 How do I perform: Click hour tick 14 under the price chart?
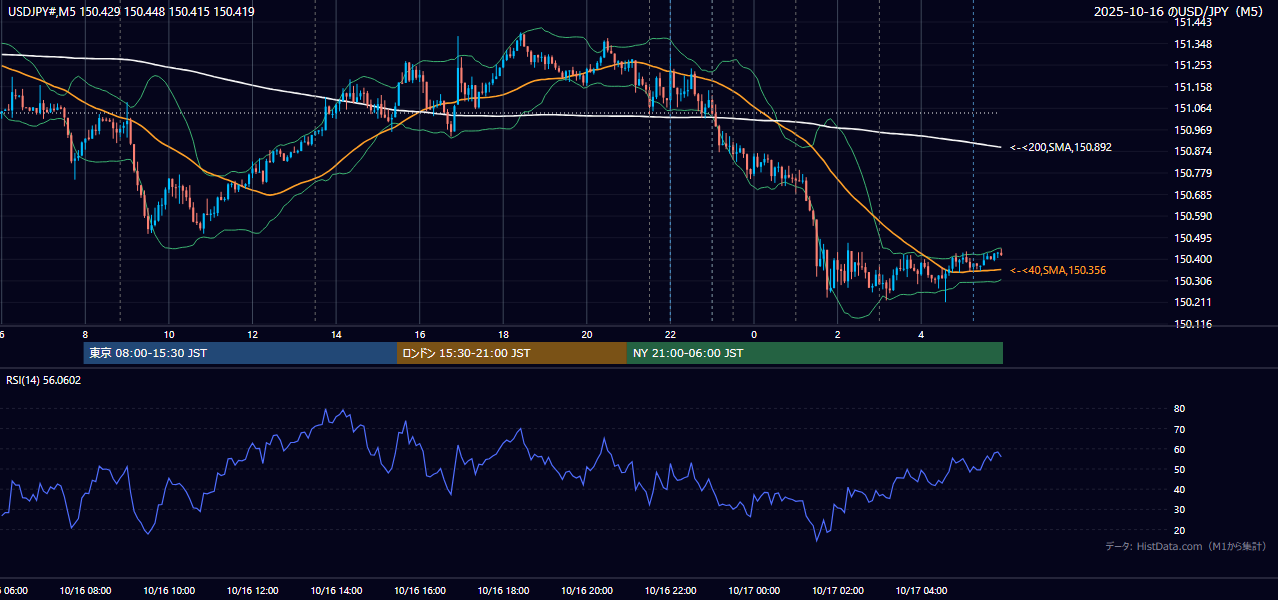pyautogui.click(x=336, y=335)
